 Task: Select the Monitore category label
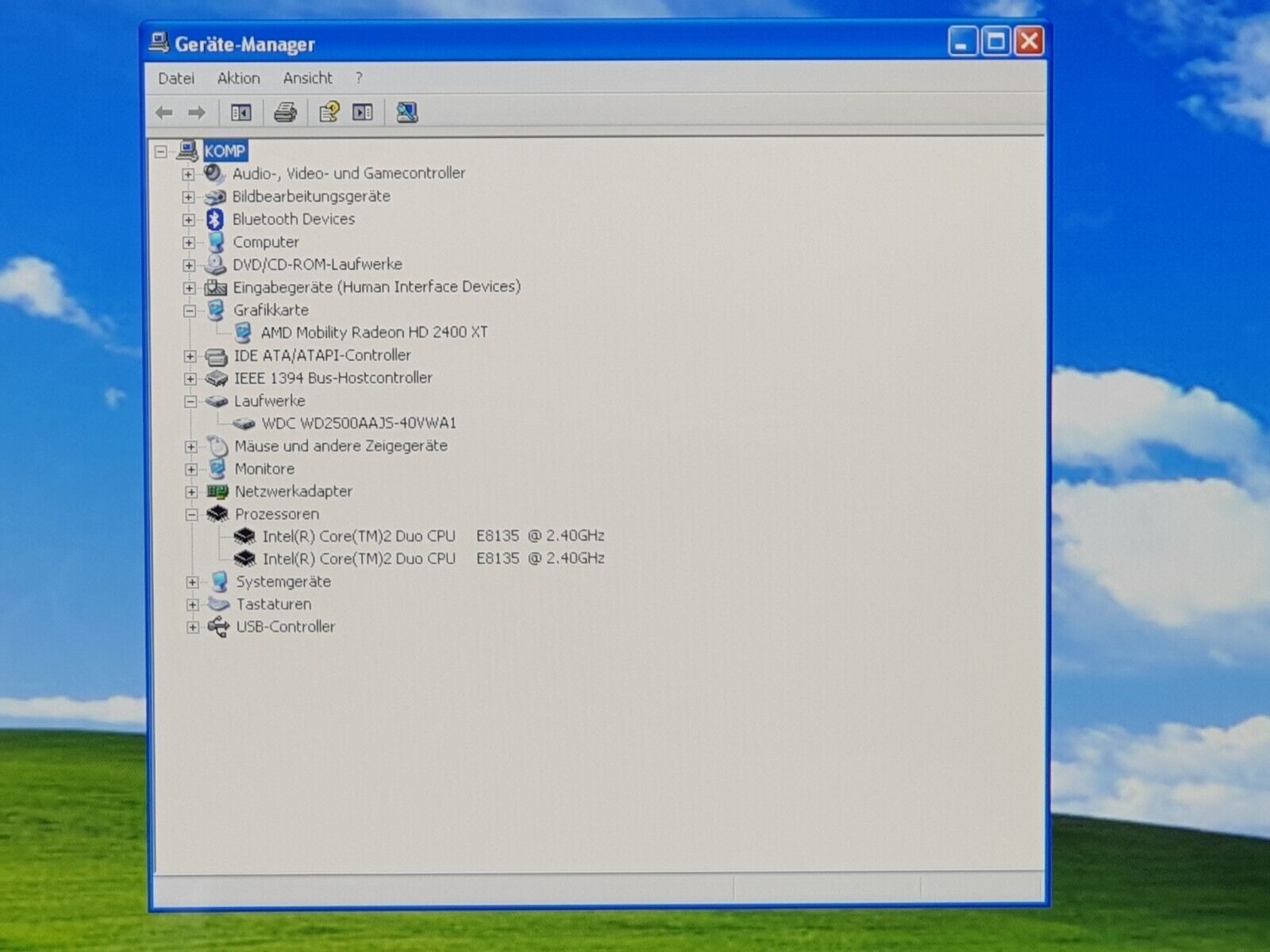point(264,469)
